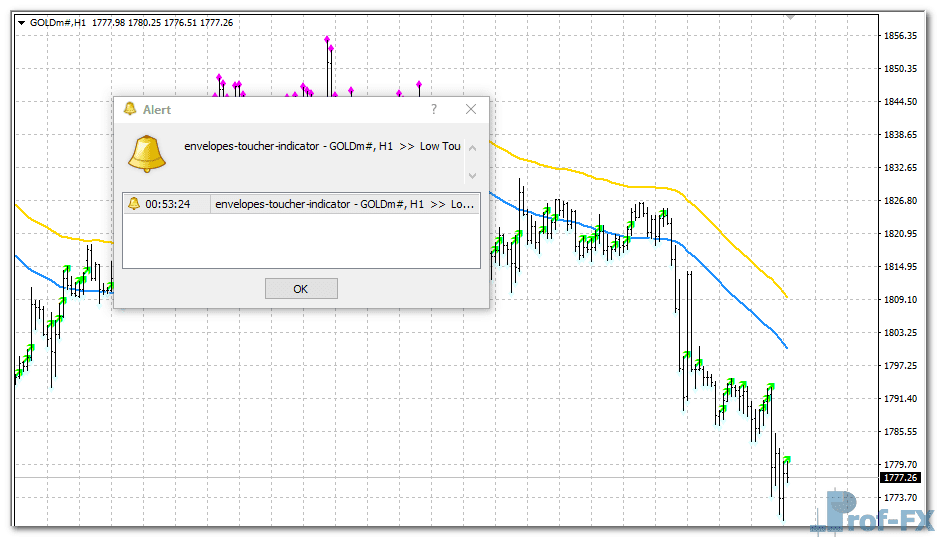
Task: Close the Alert dialog with X
Action: coord(471,109)
